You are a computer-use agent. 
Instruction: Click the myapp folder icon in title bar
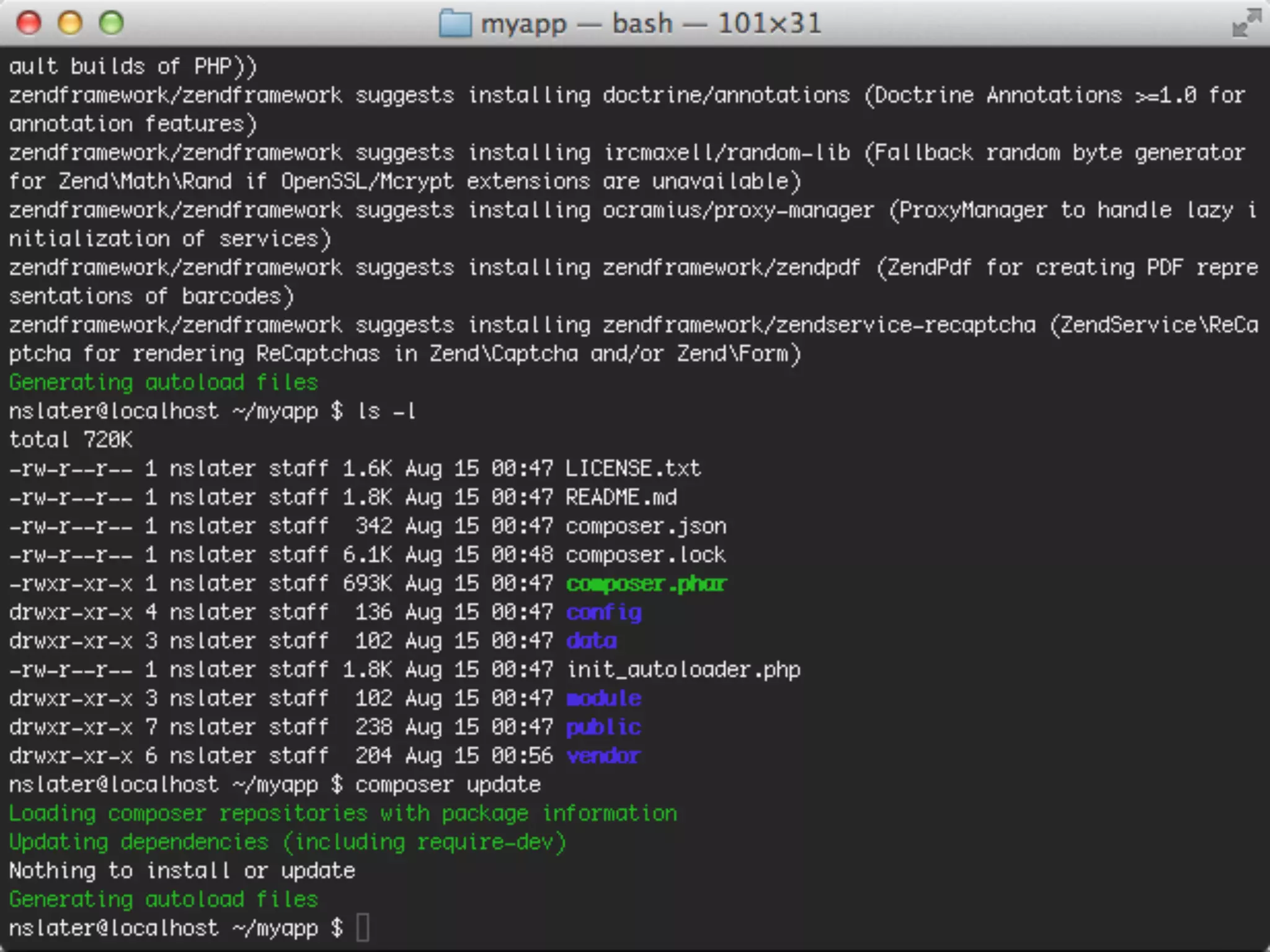pyautogui.click(x=455, y=24)
